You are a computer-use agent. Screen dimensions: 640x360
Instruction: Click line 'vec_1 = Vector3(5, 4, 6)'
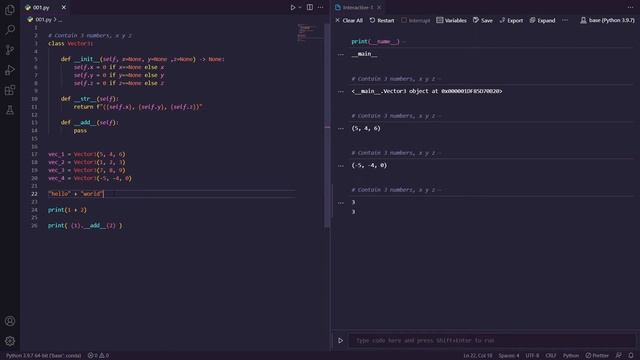87,154
